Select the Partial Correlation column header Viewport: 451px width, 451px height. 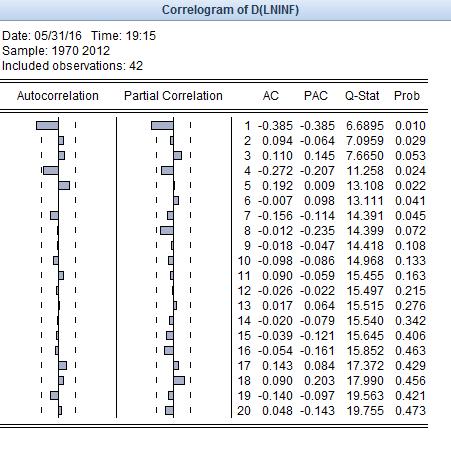173,96
